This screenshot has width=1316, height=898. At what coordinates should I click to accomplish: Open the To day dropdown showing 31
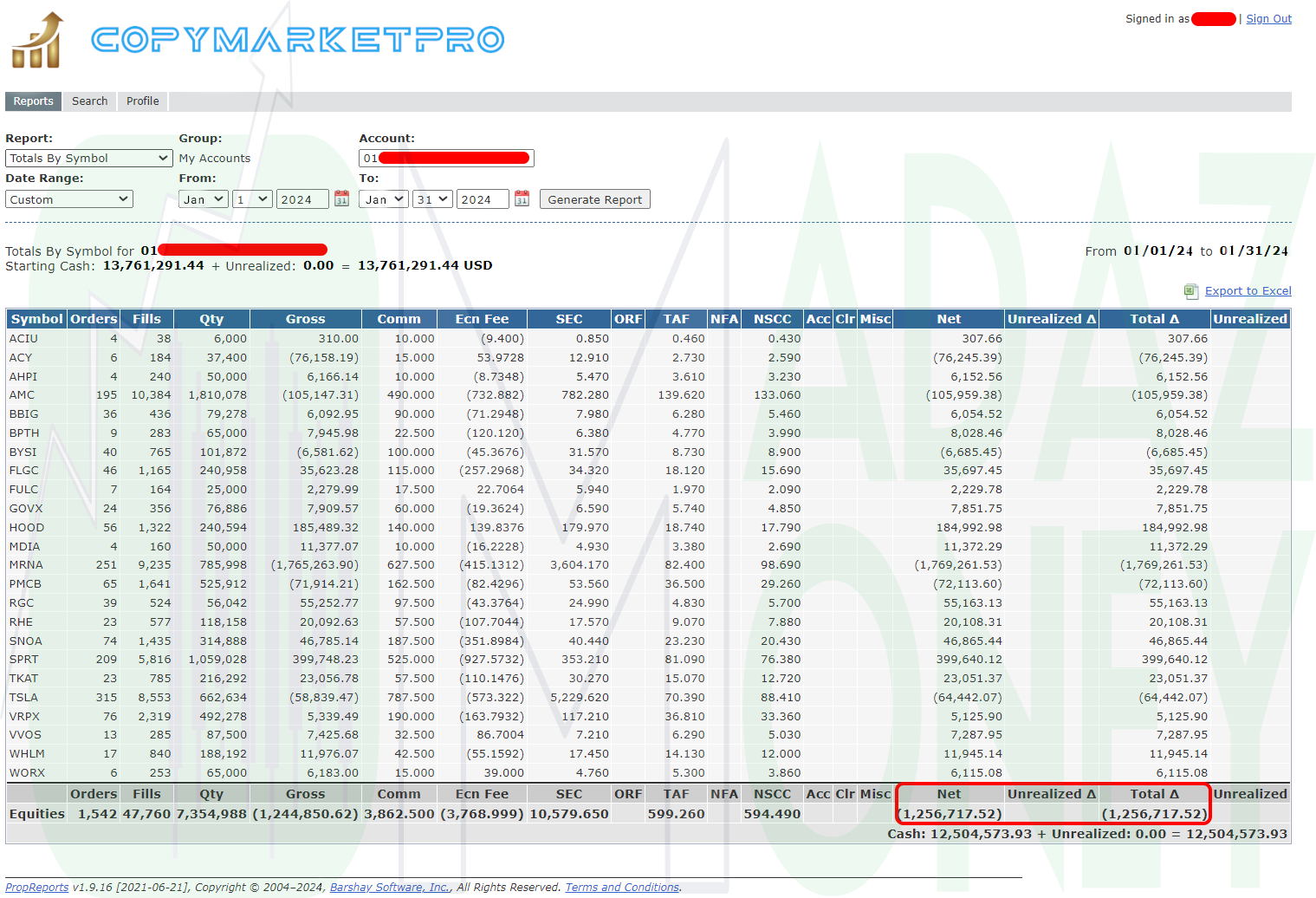432,199
